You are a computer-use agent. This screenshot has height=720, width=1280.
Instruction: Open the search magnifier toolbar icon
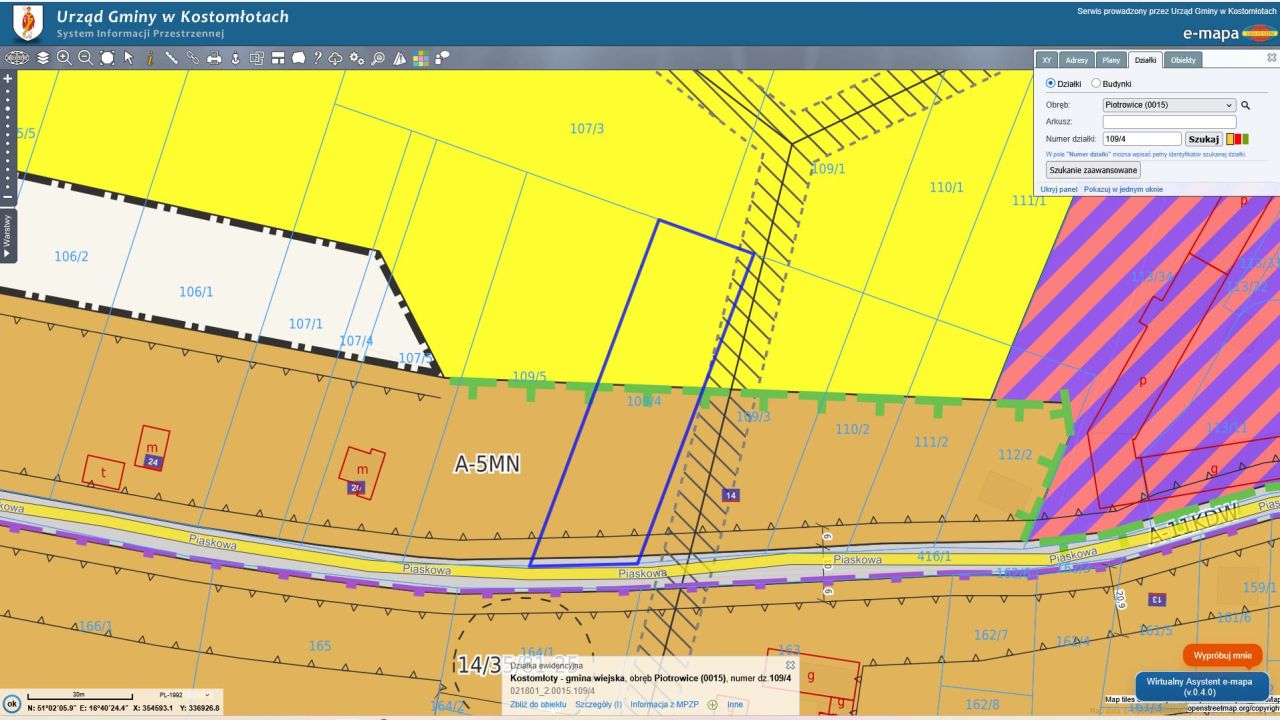378,58
